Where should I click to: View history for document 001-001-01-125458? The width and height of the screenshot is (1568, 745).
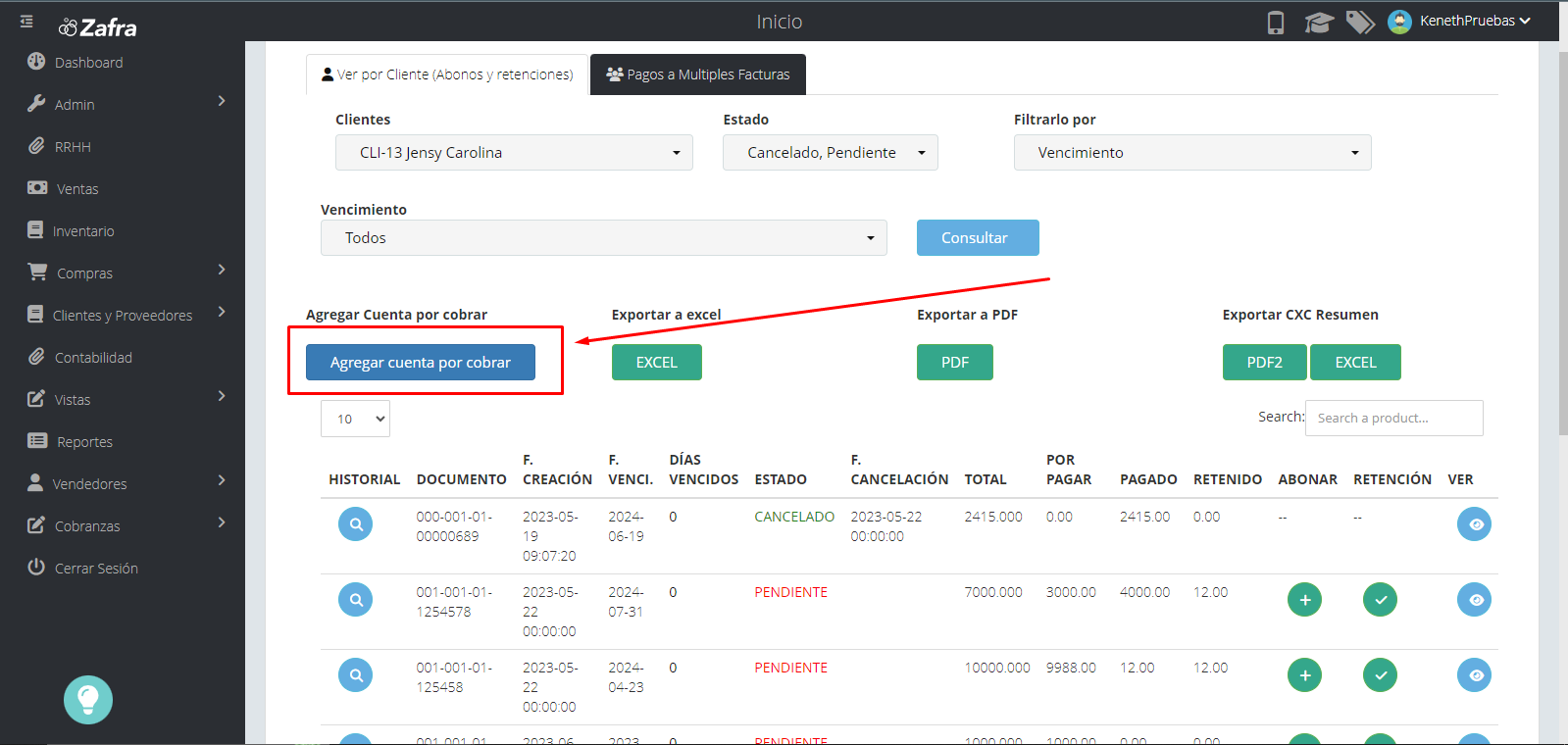[x=355, y=675]
